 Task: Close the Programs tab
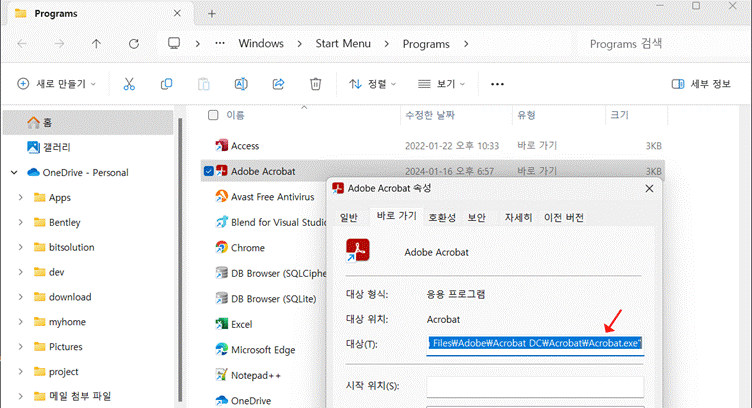[177, 13]
